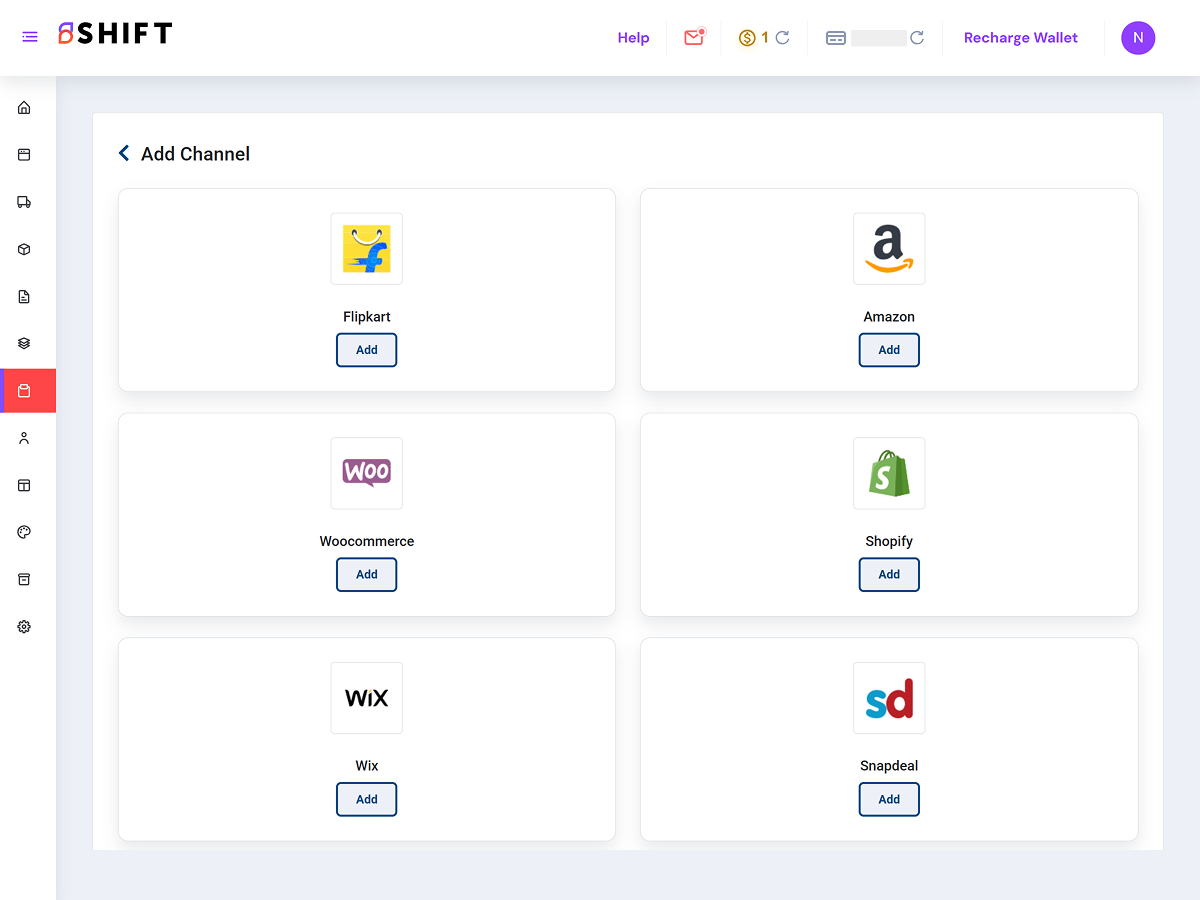Open the Help link
The height and width of the screenshot is (900, 1200).
tap(634, 38)
